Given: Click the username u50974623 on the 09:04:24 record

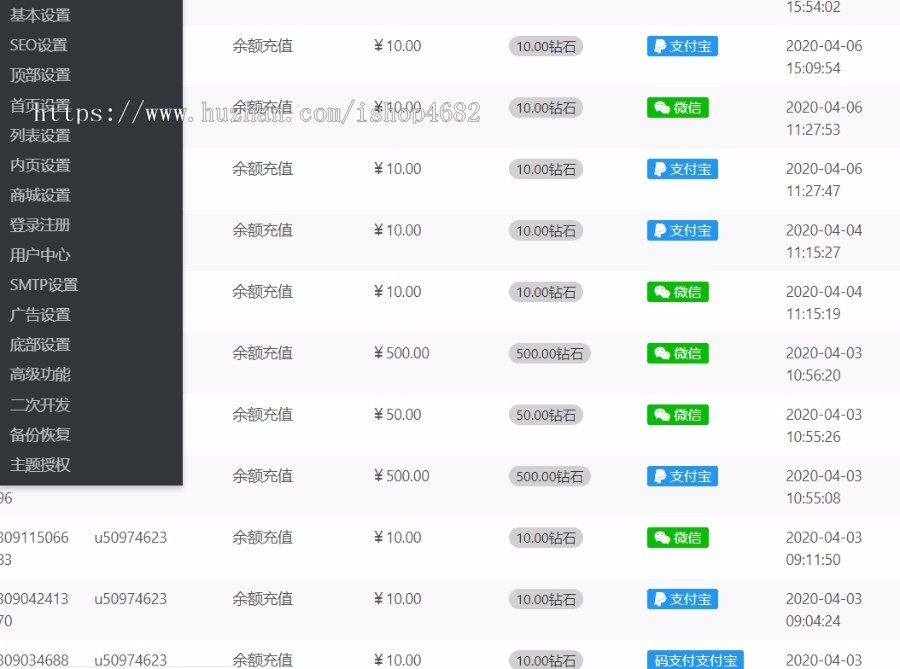Looking at the screenshot, I should point(130,598).
